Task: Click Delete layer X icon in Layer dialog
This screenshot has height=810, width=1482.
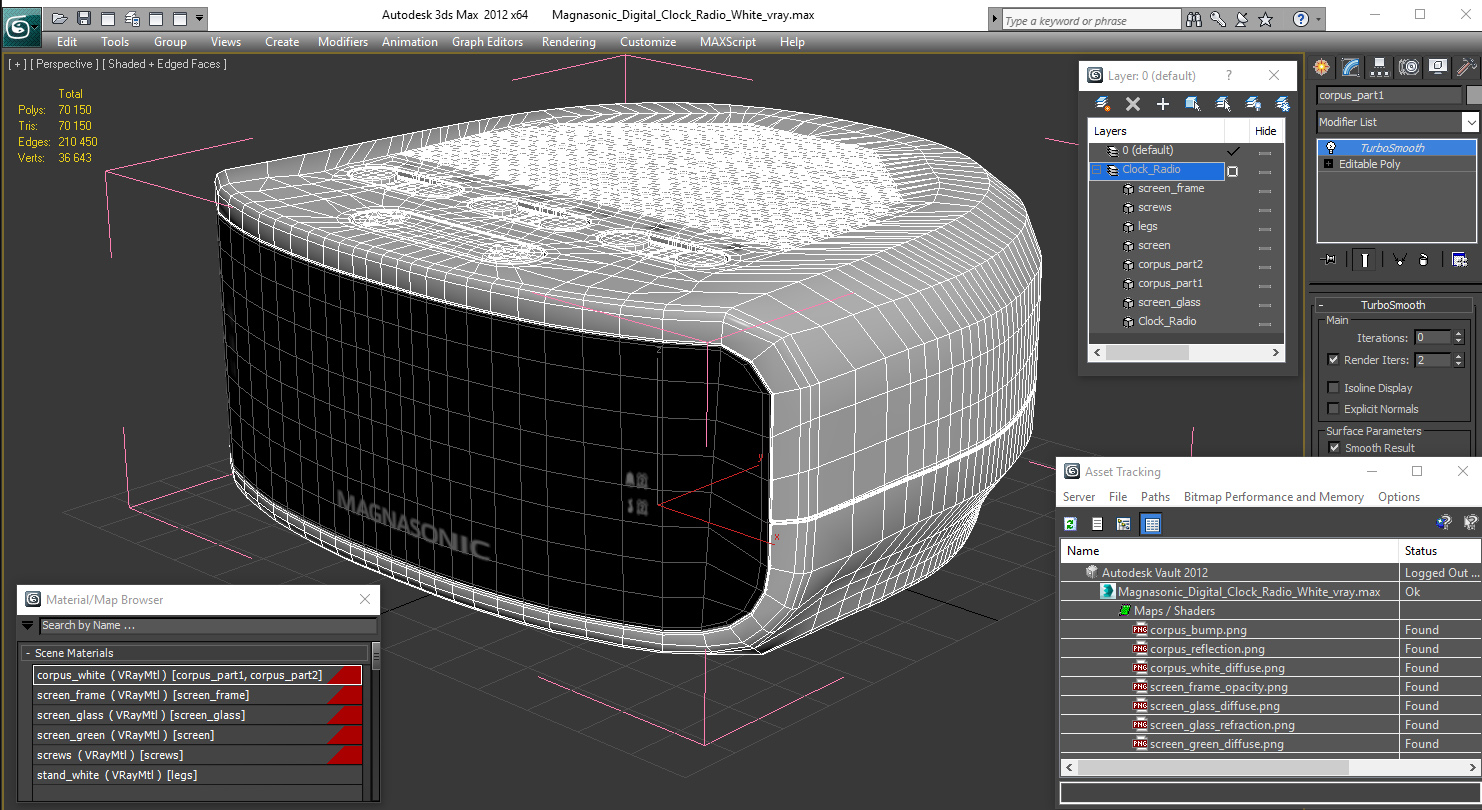Action: tap(1133, 104)
